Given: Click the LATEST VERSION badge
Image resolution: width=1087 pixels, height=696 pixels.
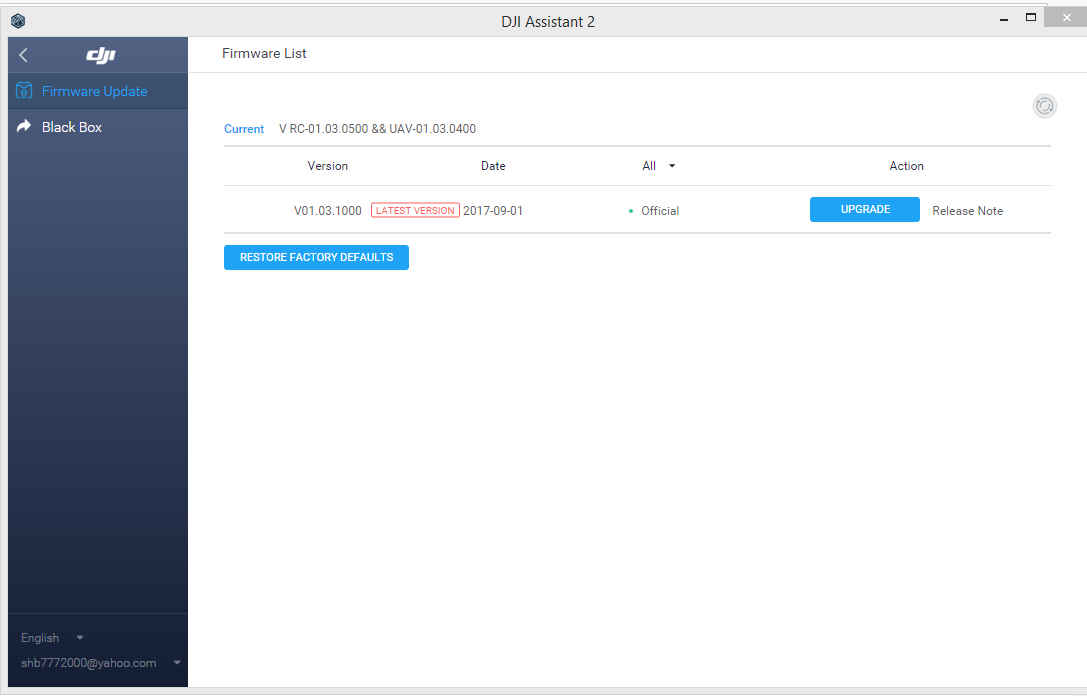Looking at the screenshot, I should tap(415, 210).
